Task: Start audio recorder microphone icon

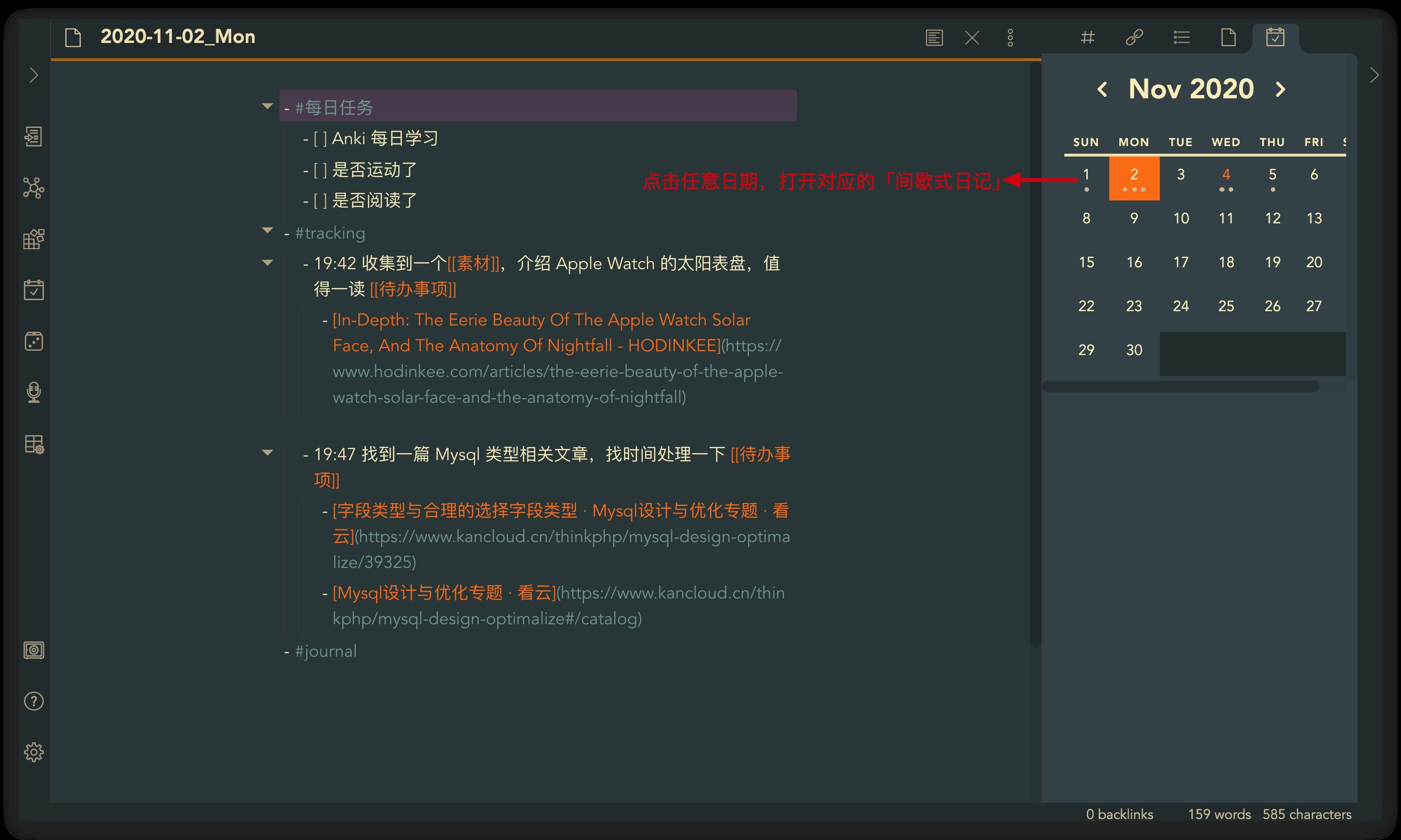Action: pyautogui.click(x=33, y=392)
